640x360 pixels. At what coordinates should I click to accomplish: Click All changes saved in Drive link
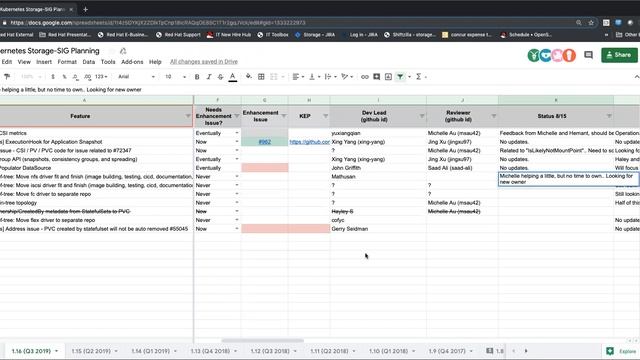(204, 62)
